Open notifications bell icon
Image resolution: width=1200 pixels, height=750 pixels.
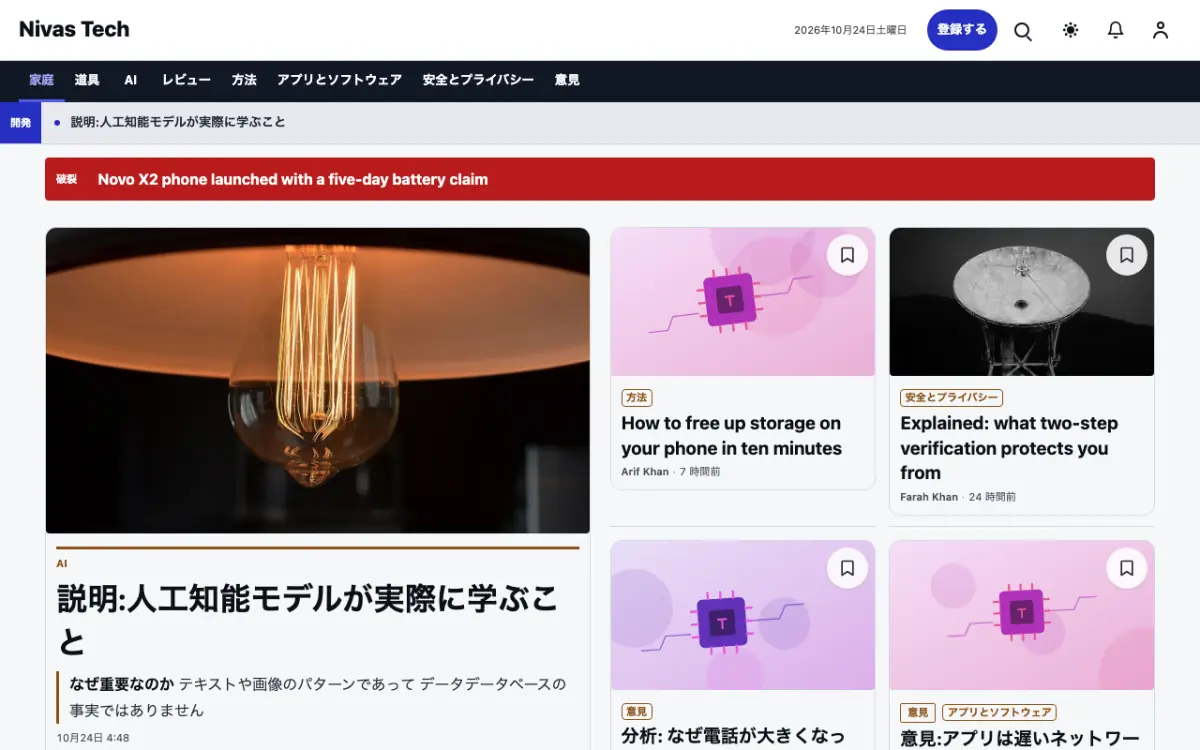click(x=1116, y=30)
